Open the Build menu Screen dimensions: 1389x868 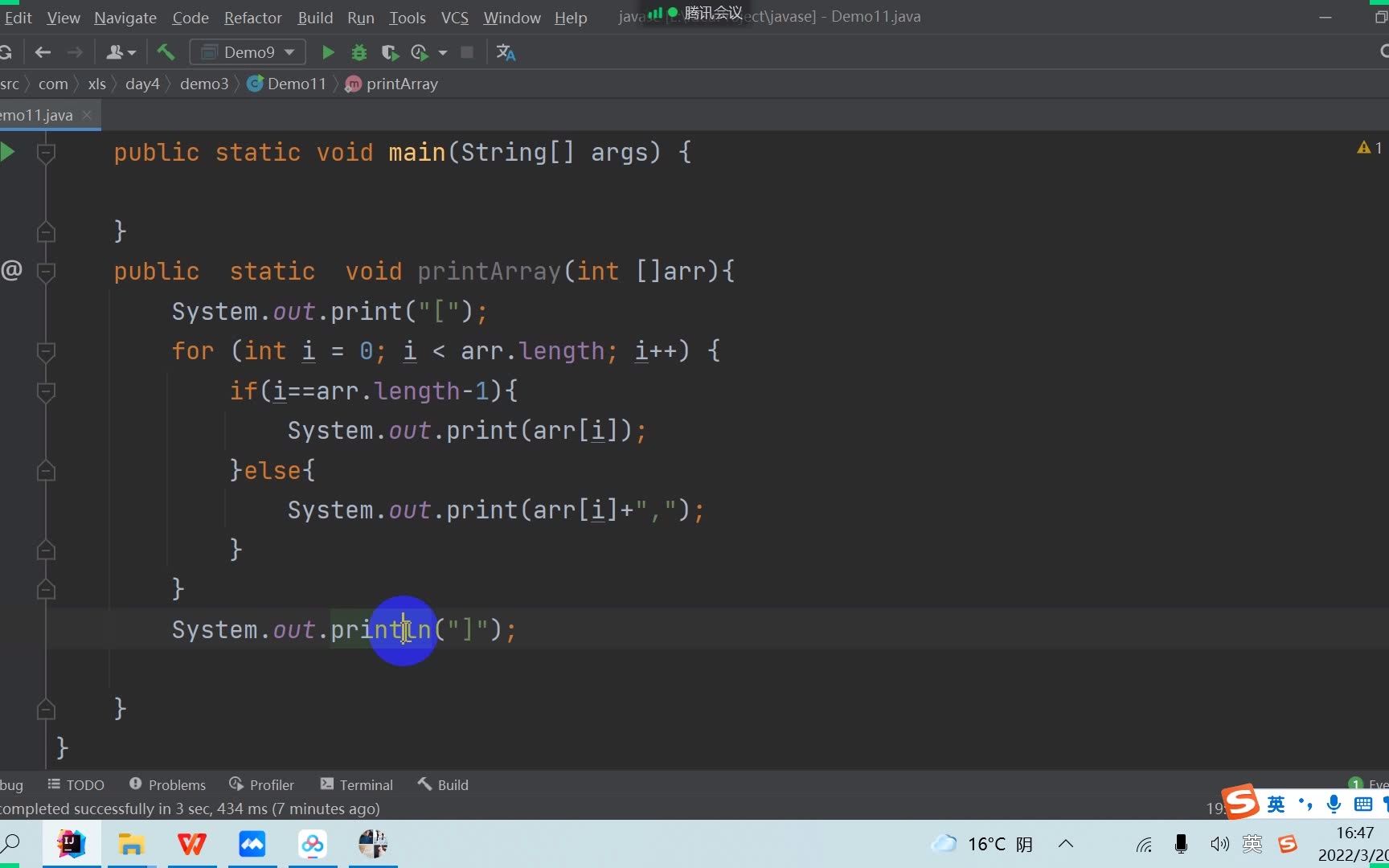315,18
